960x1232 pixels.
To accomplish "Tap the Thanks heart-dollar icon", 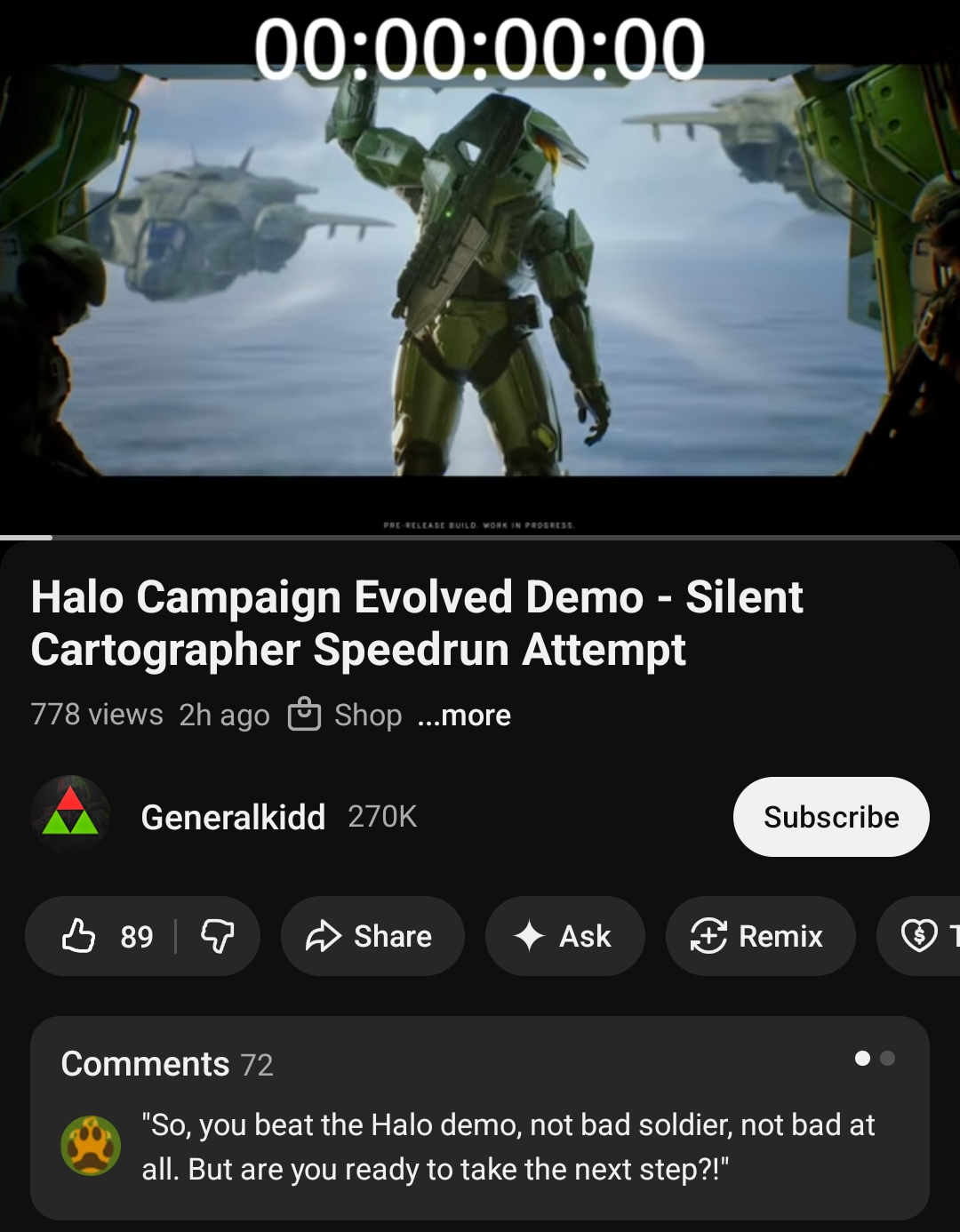I will pyautogui.click(x=919, y=936).
